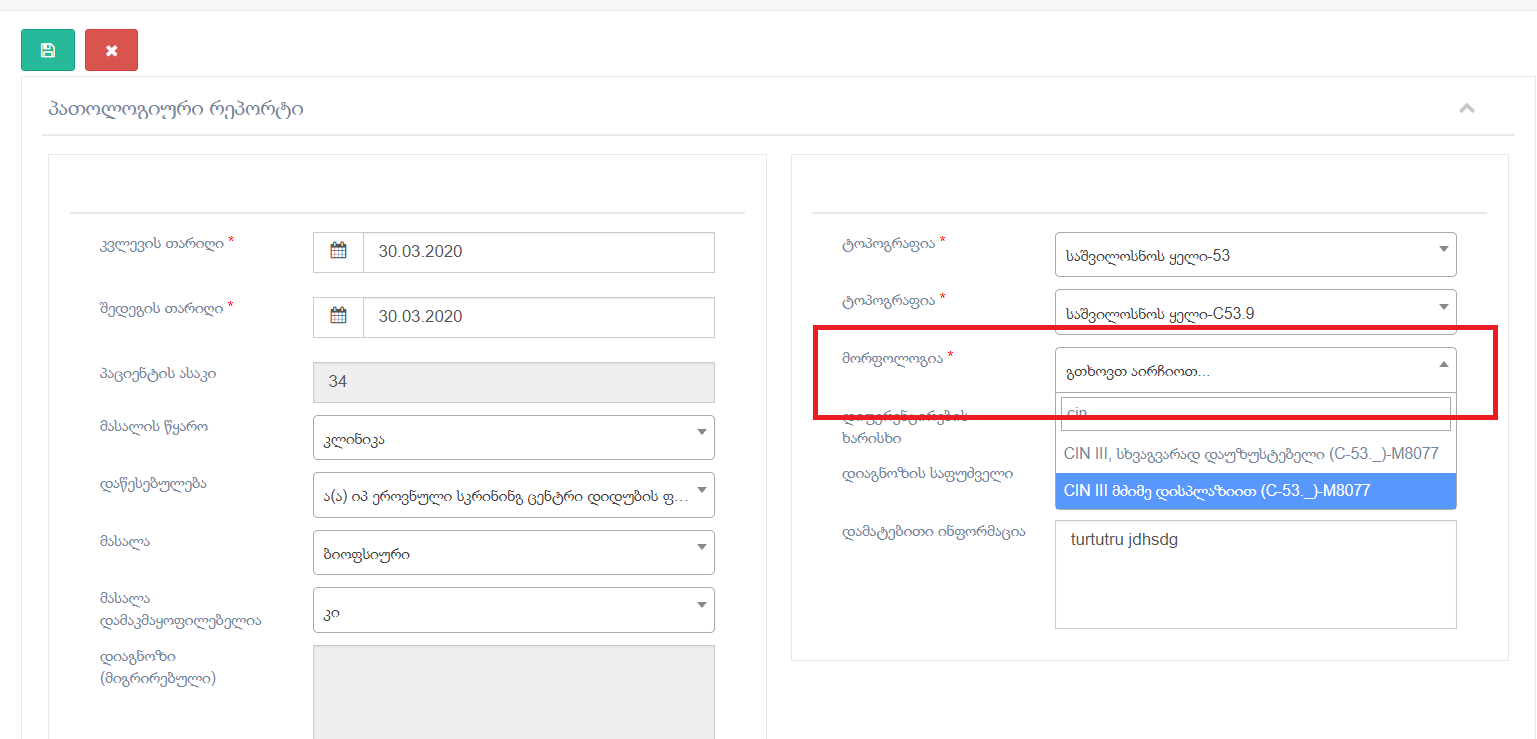This screenshot has width=1537, height=739.
Task: Click the green save icon button
Action: coord(48,50)
